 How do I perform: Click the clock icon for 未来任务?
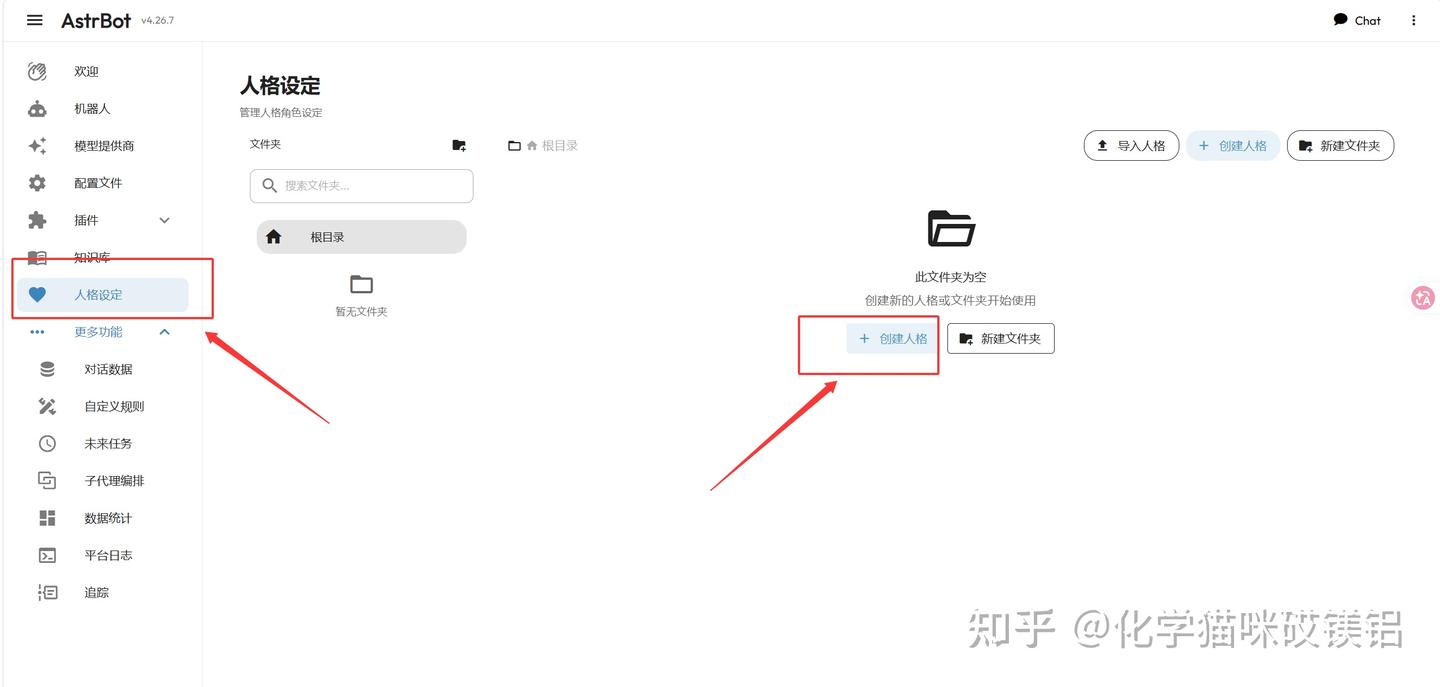47,443
